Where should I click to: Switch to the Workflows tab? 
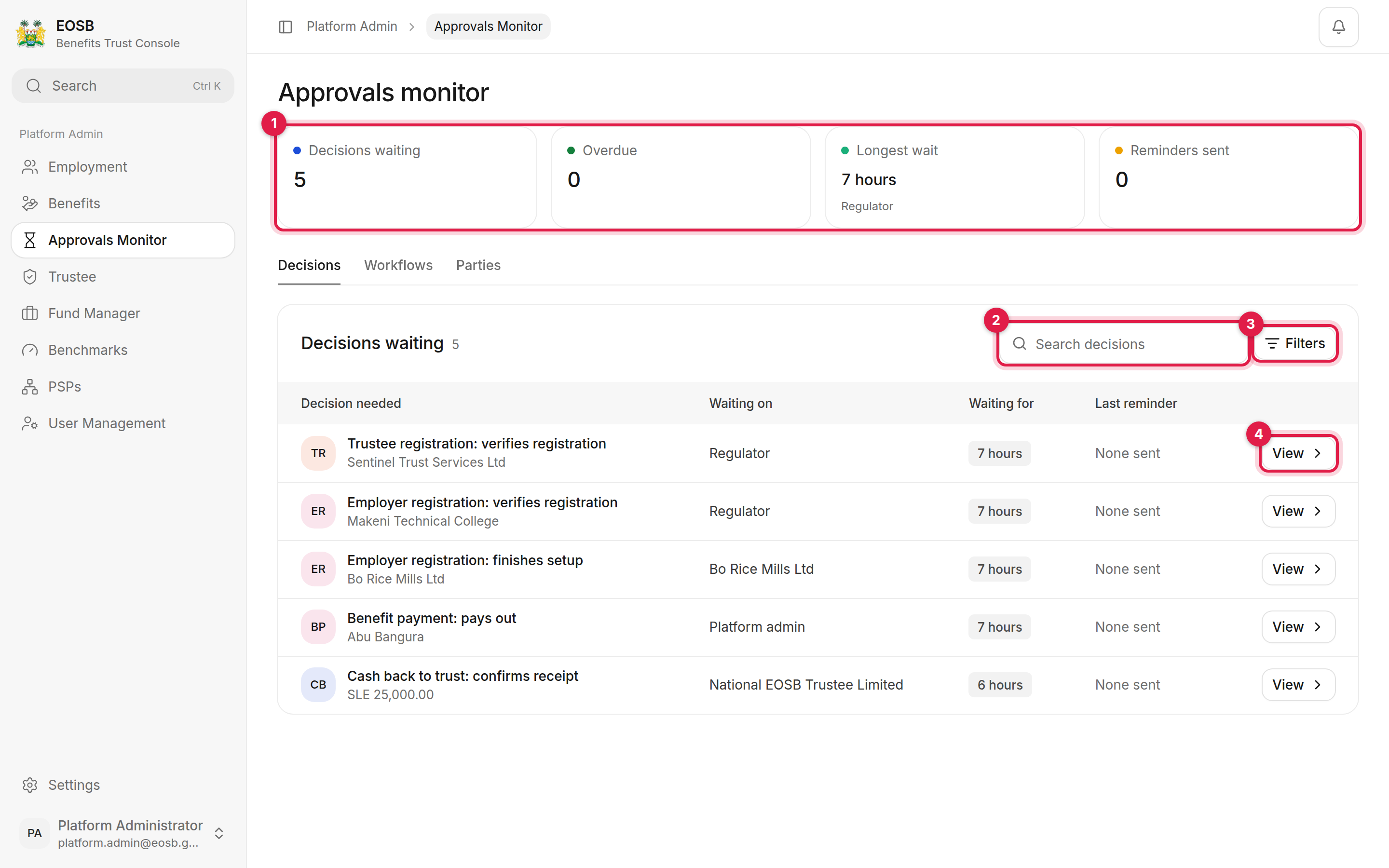click(398, 265)
